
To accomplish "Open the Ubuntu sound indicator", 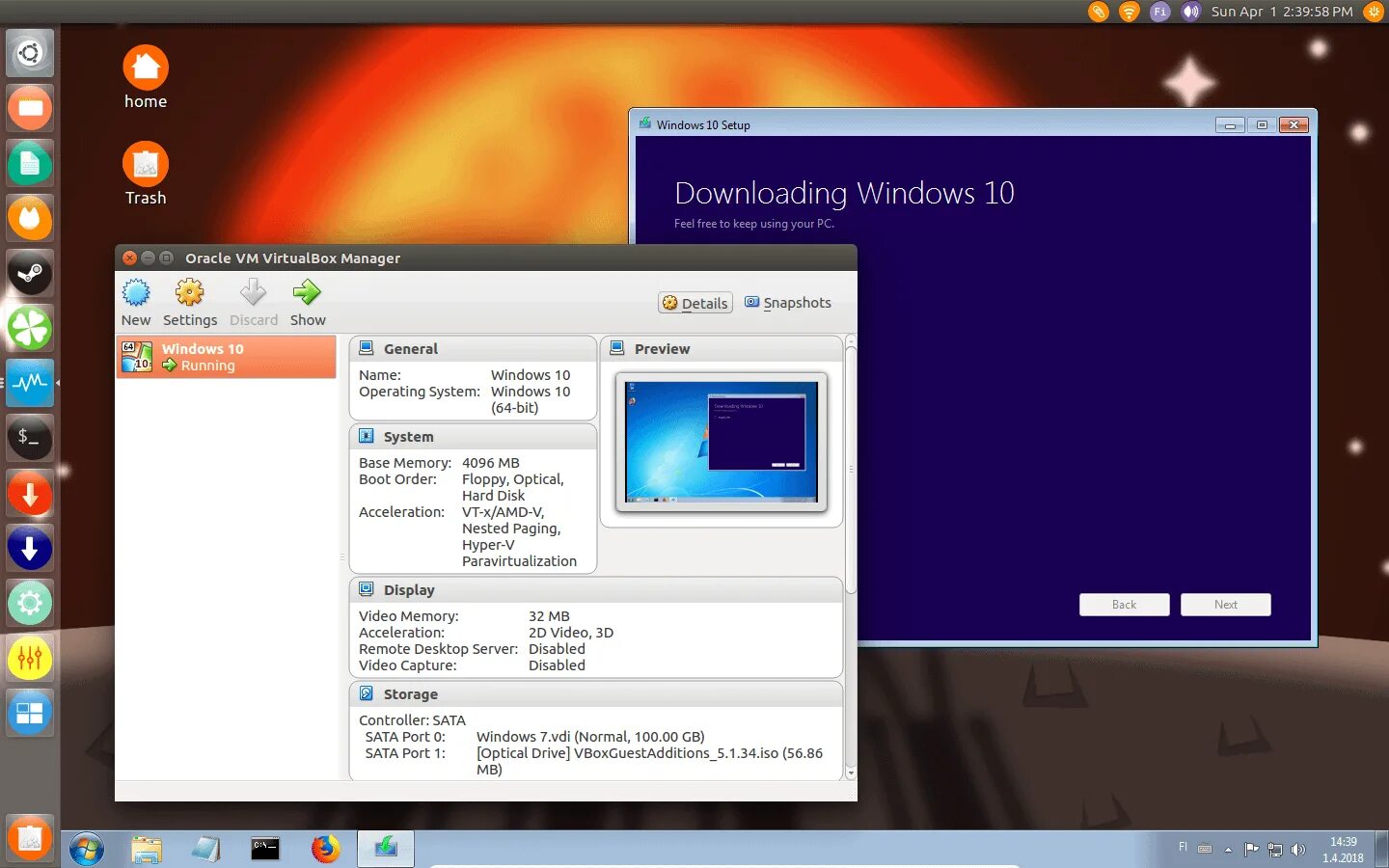I will [x=1190, y=12].
